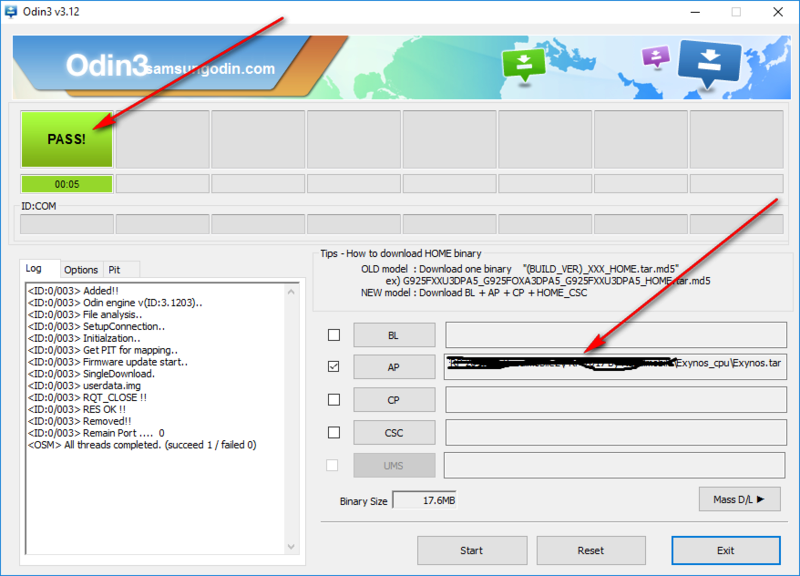Select the 'RES OK !!' log line

[77, 409]
